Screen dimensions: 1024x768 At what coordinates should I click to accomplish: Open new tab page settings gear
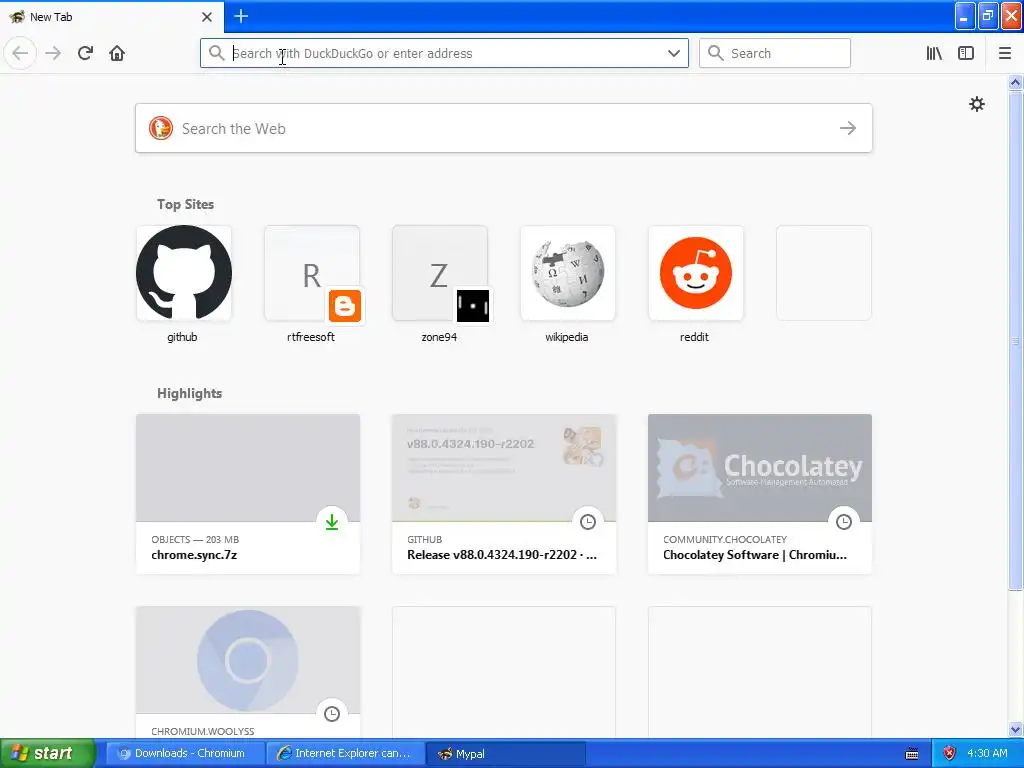[x=976, y=104]
